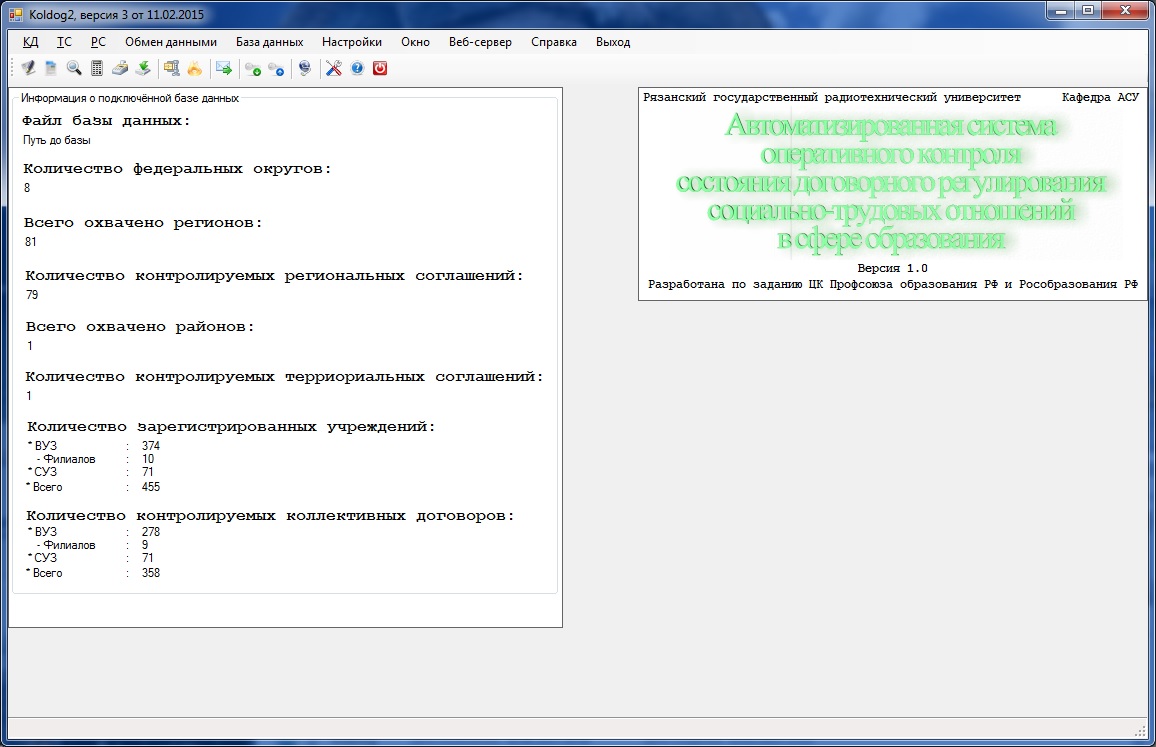
Task: Open the calculator toolbar icon
Action: pyautogui.click(x=97, y=69)
